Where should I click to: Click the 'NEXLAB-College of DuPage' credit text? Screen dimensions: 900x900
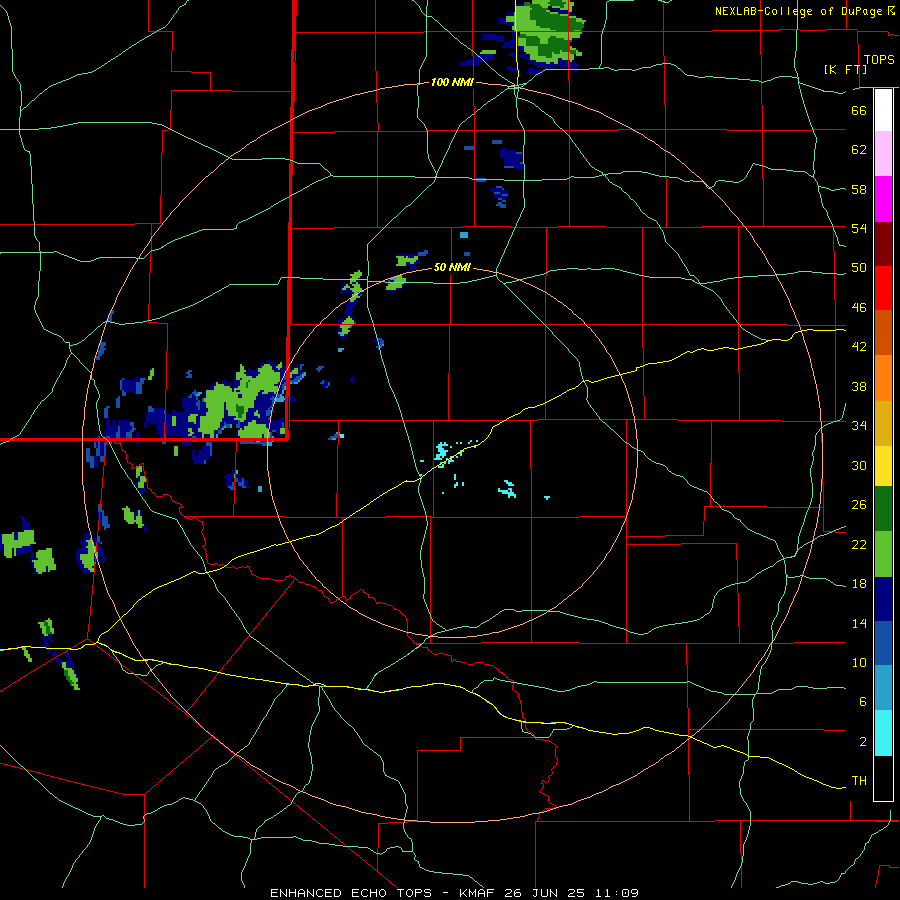(x=798, y=11)
